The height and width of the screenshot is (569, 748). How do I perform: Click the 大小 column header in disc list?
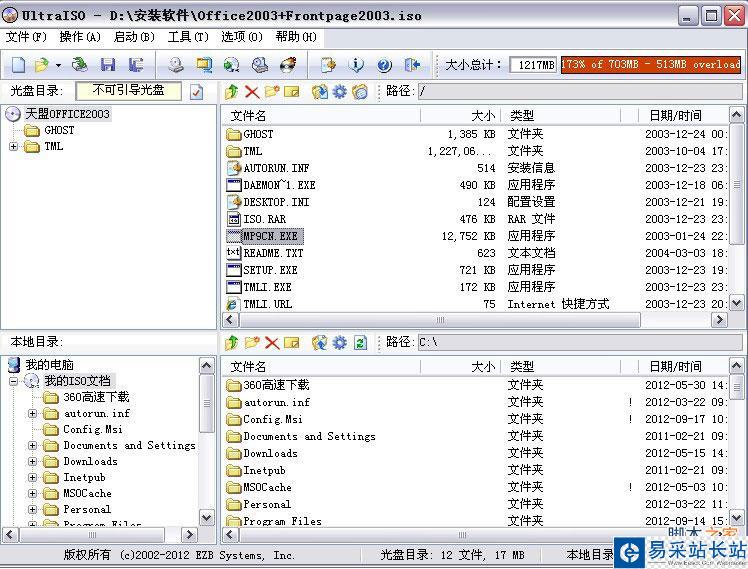(x=460, y=115)
